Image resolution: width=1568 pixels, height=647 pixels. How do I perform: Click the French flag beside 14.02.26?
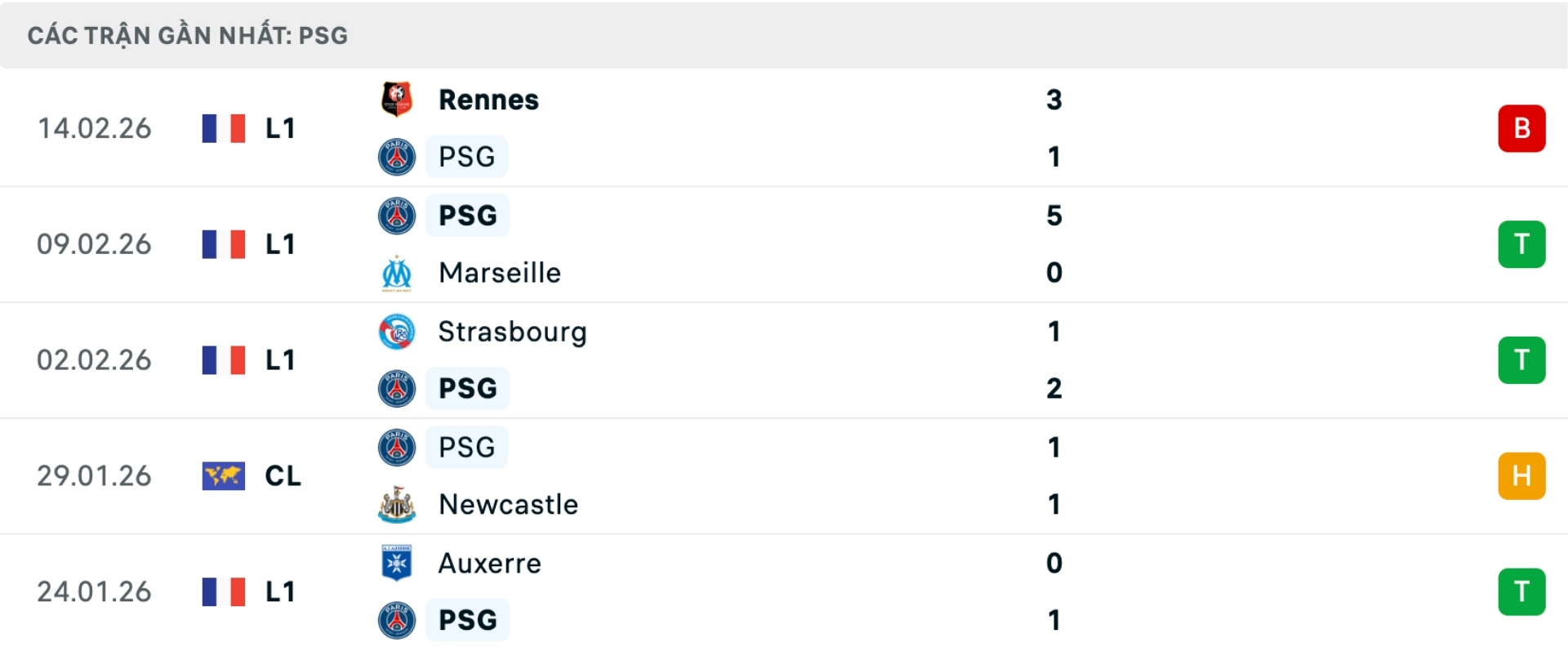[223, 128]
